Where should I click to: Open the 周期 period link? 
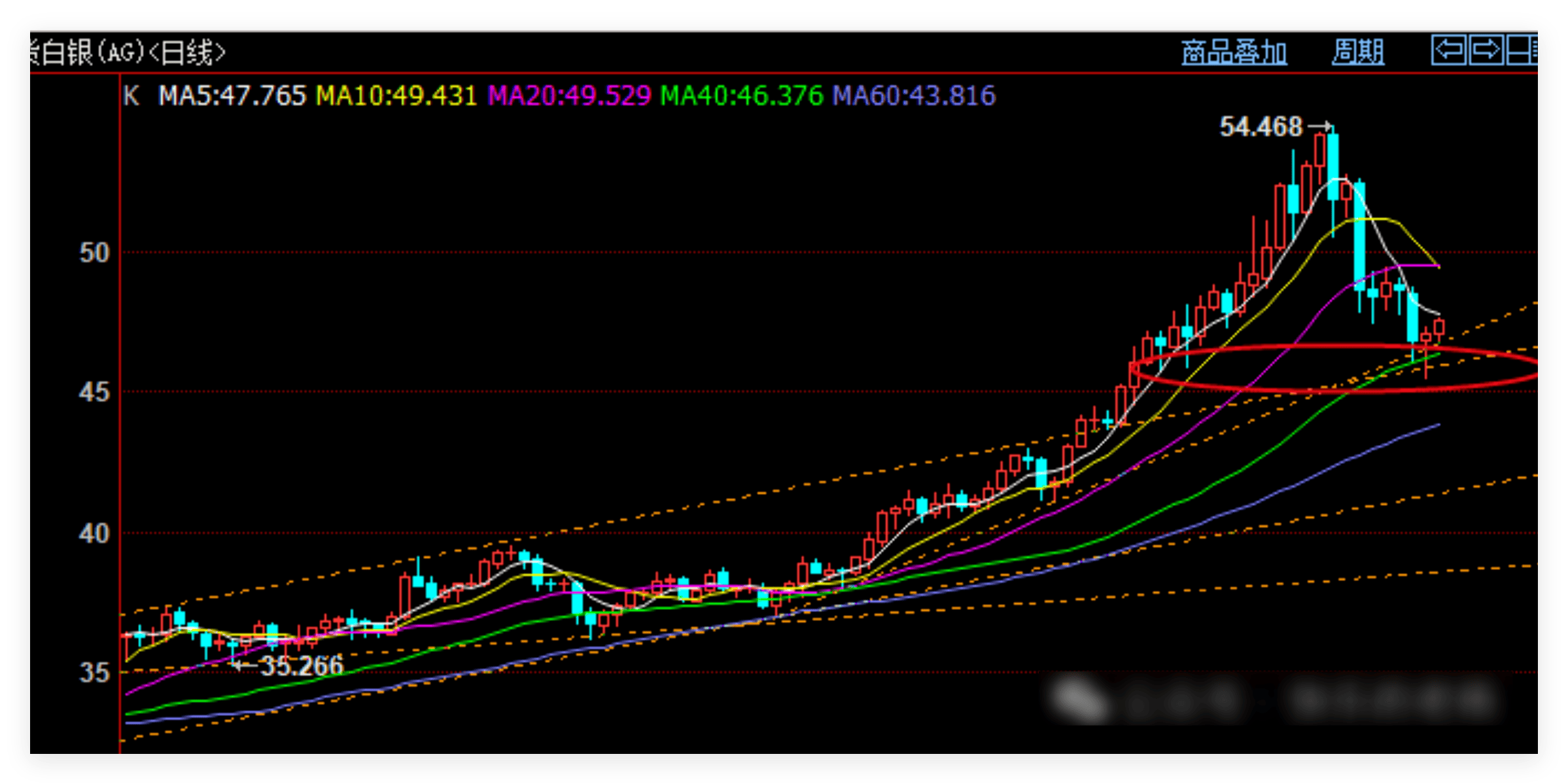1357,52
